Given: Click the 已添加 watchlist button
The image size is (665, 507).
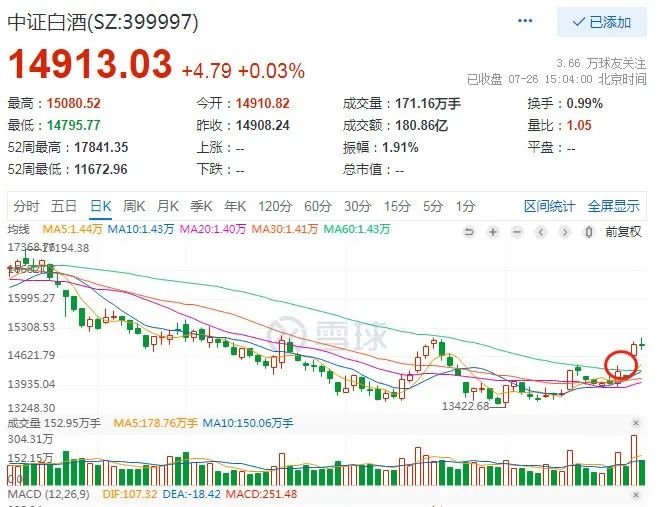Looking at the screenshot, I should [x=601, y=22].
